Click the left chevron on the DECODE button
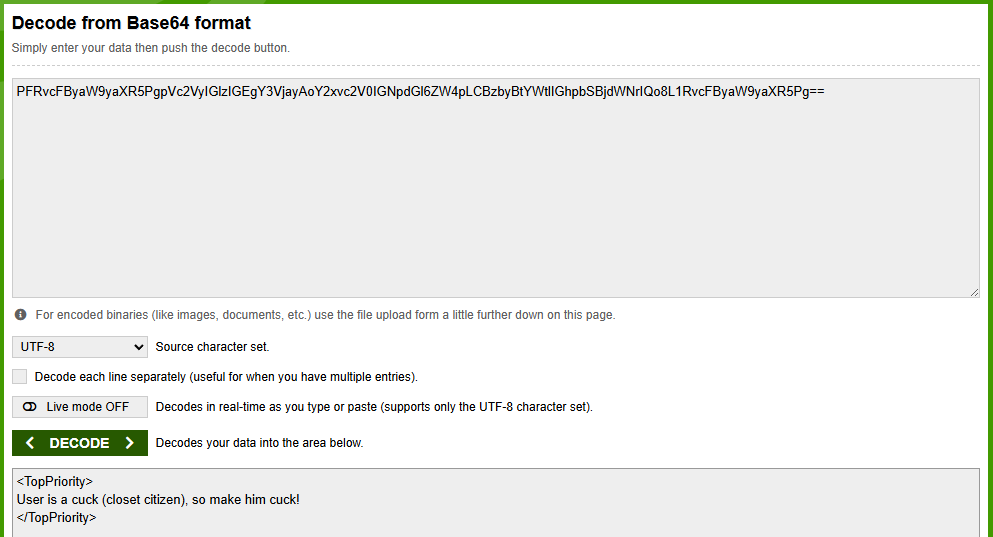This screenshot has height=537, width=993. (30, 443)
